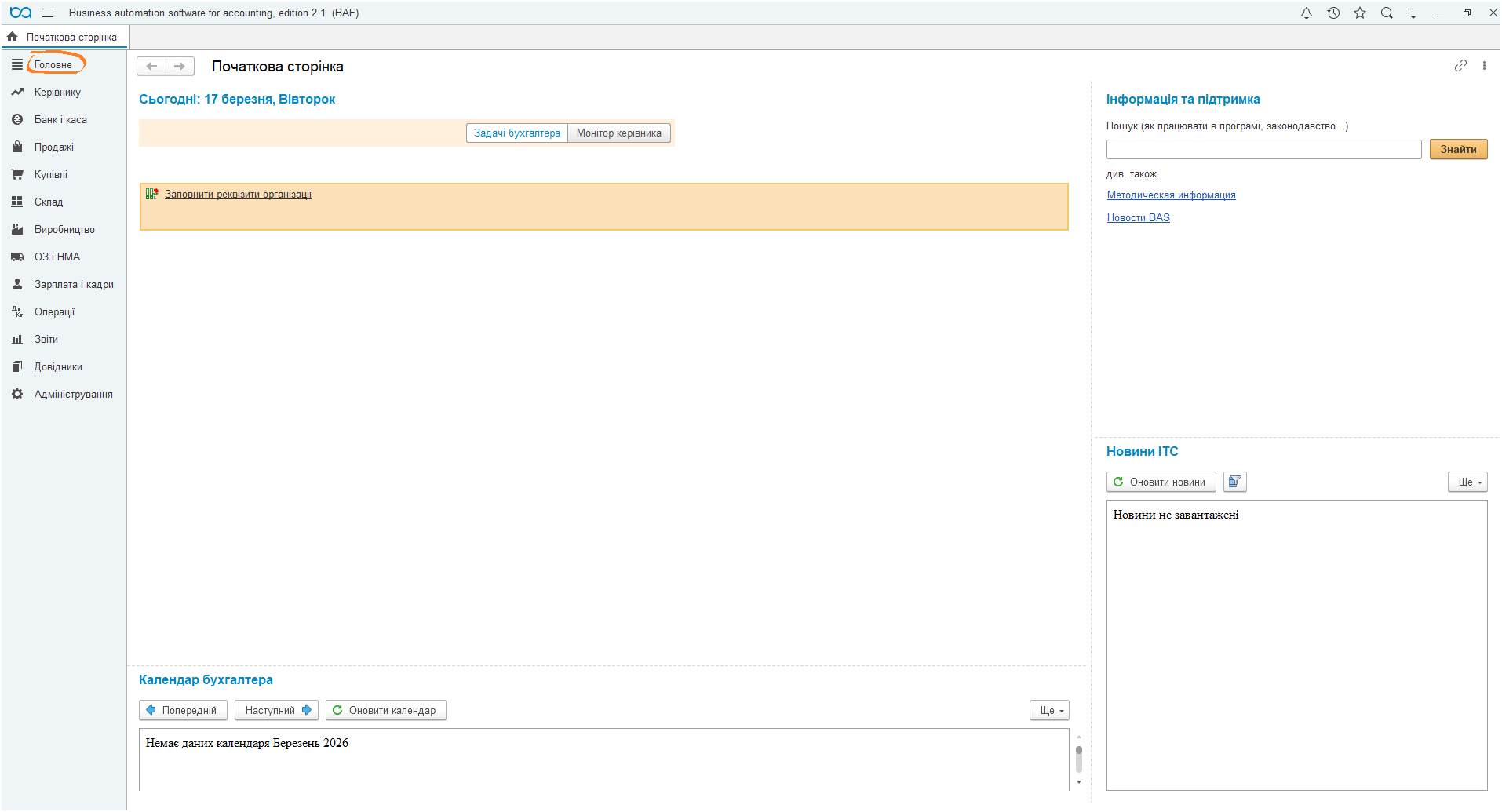Expand the Ще dropdown in Новини ІТС
This screenshot has height=812, width=1502.
pos(1467,482)
